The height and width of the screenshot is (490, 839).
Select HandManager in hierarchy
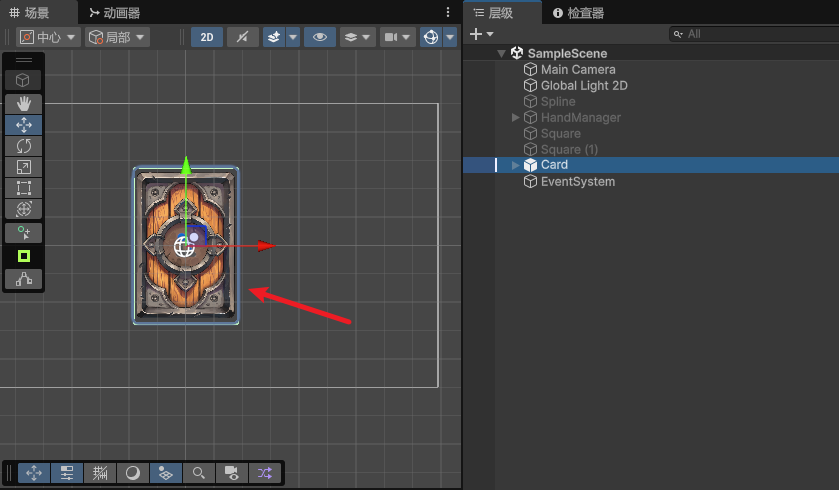[581, 118]
